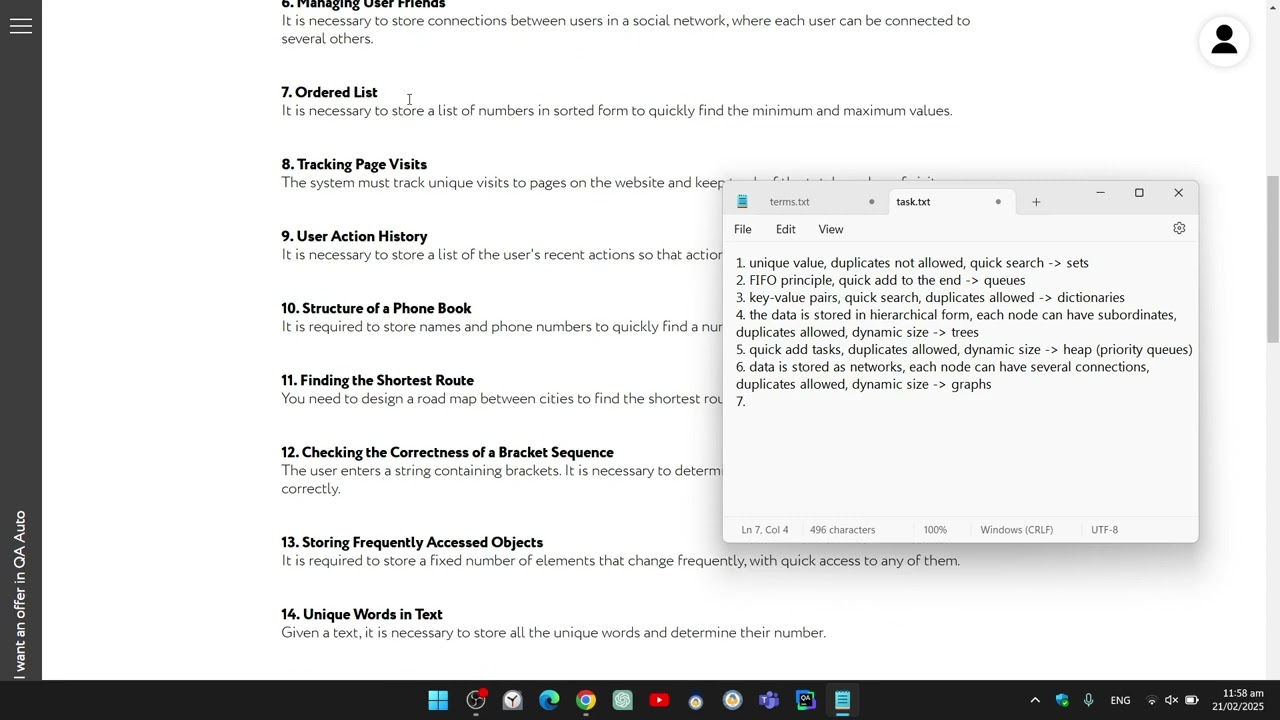The height and width of the screenshot is (720, 1280).
Task: Click the heading '7. Ordered List'
Action: point(329,92)
